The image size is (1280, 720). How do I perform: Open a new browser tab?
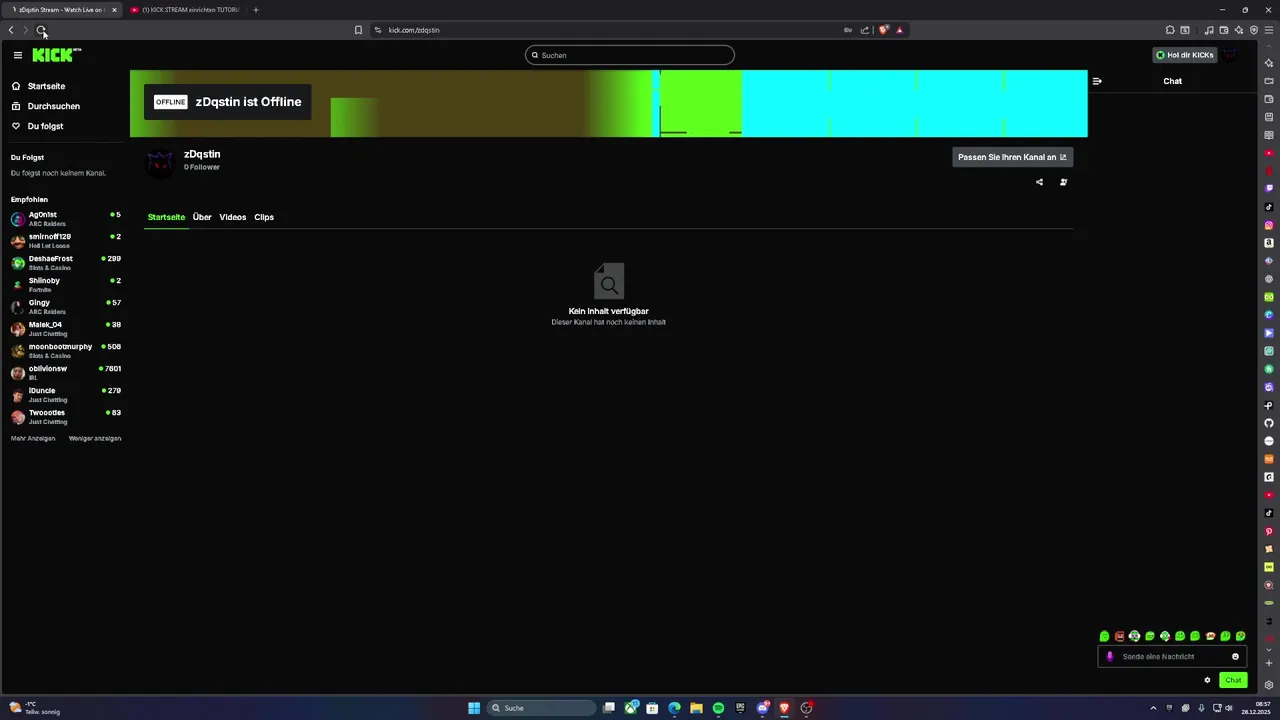(255, 10)
